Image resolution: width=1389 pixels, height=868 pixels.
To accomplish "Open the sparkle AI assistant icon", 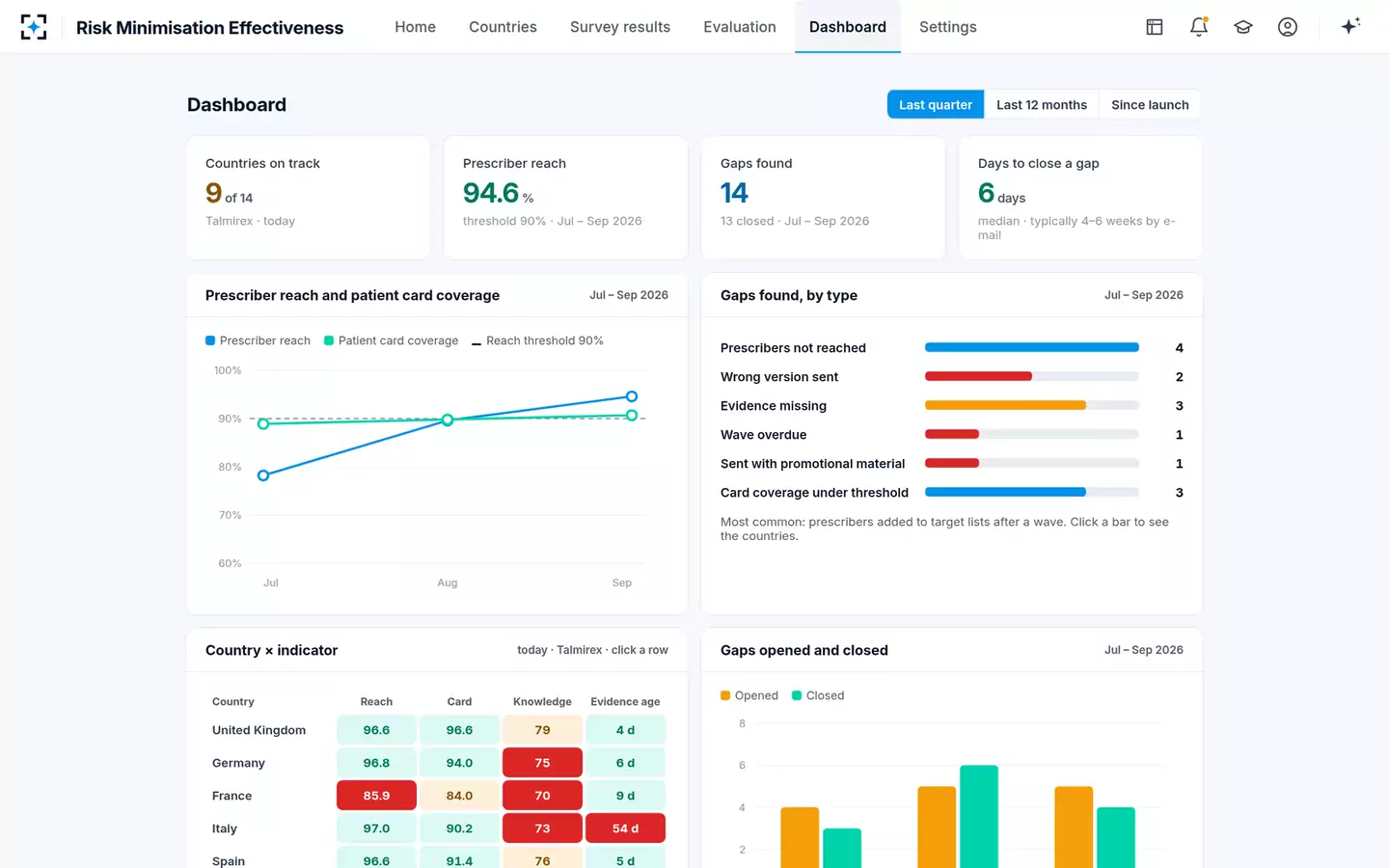I will [1350, 26].
